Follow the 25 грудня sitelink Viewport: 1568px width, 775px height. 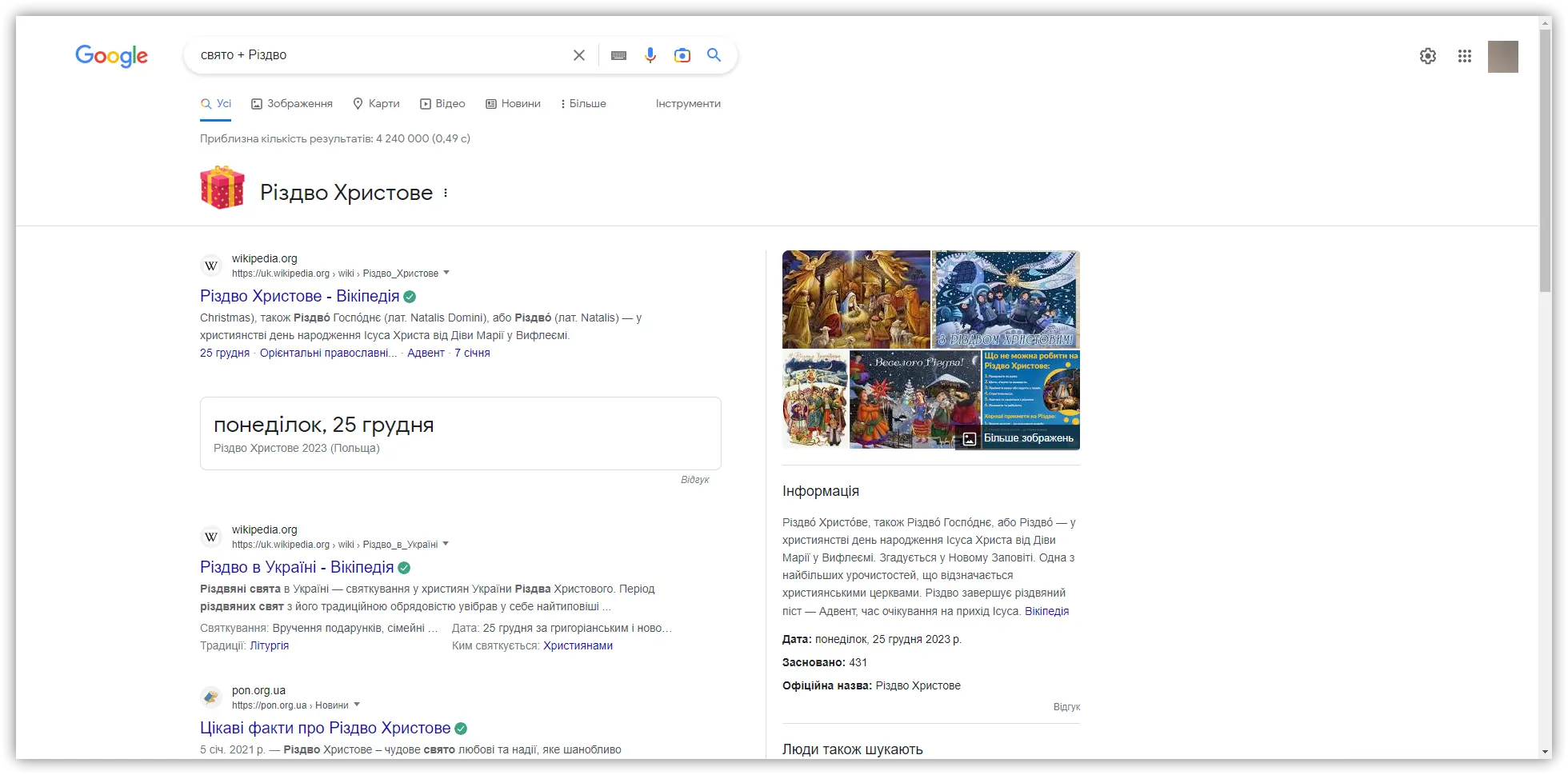click(x=225, y=353)
